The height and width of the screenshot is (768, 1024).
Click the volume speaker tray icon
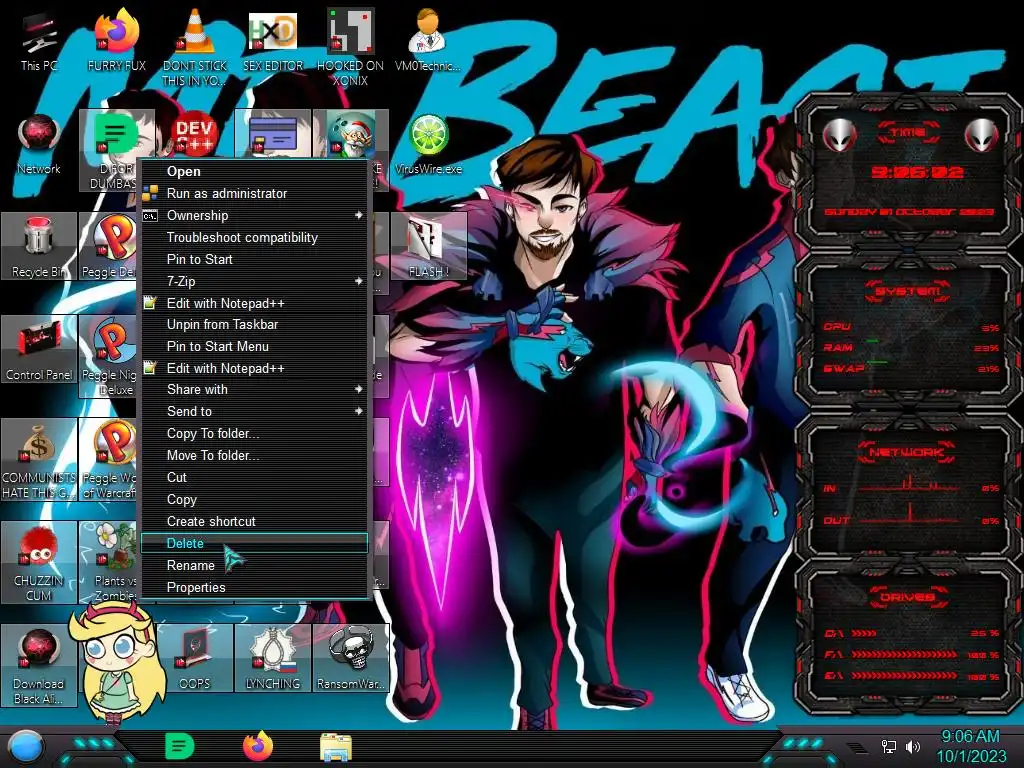point(912,746)
